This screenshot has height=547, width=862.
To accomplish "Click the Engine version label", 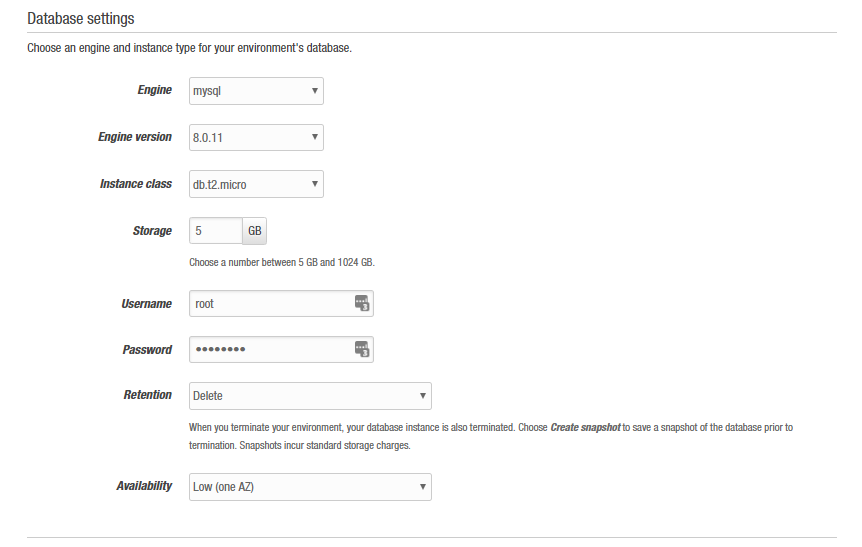I will pyautogui.click(x=135, y=137).
